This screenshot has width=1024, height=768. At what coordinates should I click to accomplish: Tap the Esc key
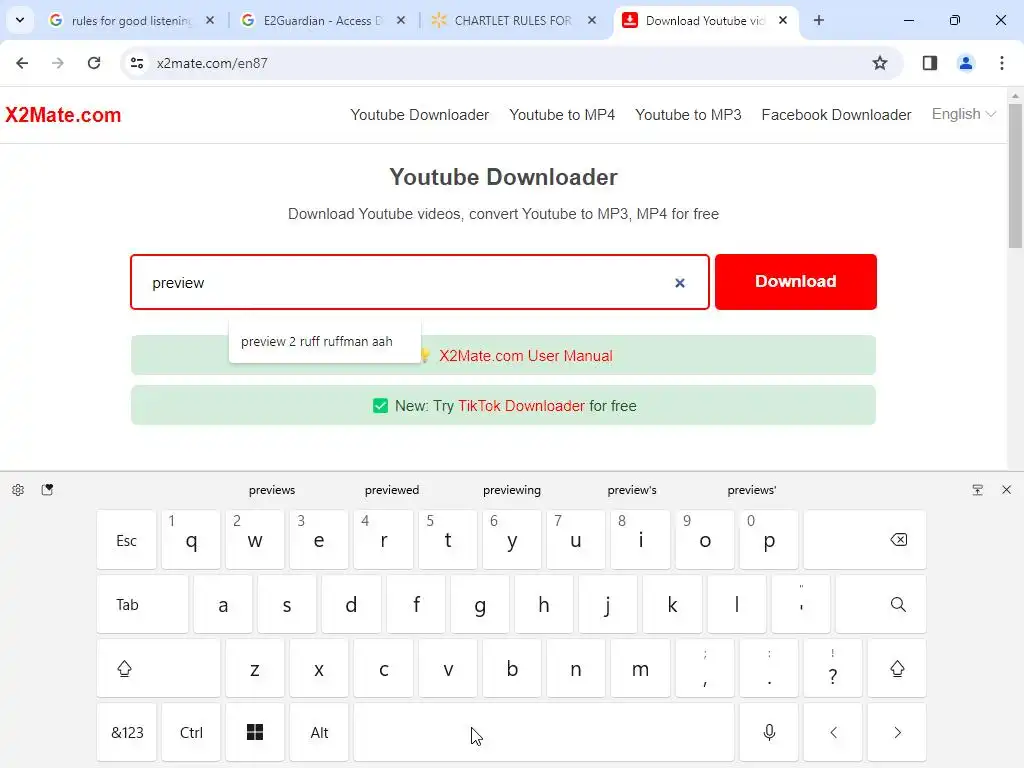[127, 540]
